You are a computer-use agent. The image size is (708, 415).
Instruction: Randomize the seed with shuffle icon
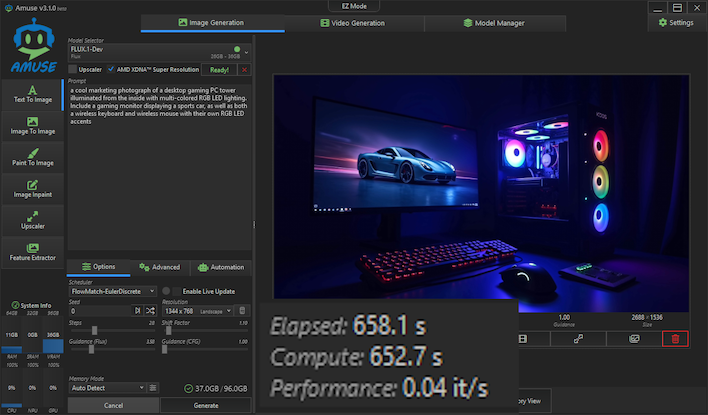(x=150, y=311)
